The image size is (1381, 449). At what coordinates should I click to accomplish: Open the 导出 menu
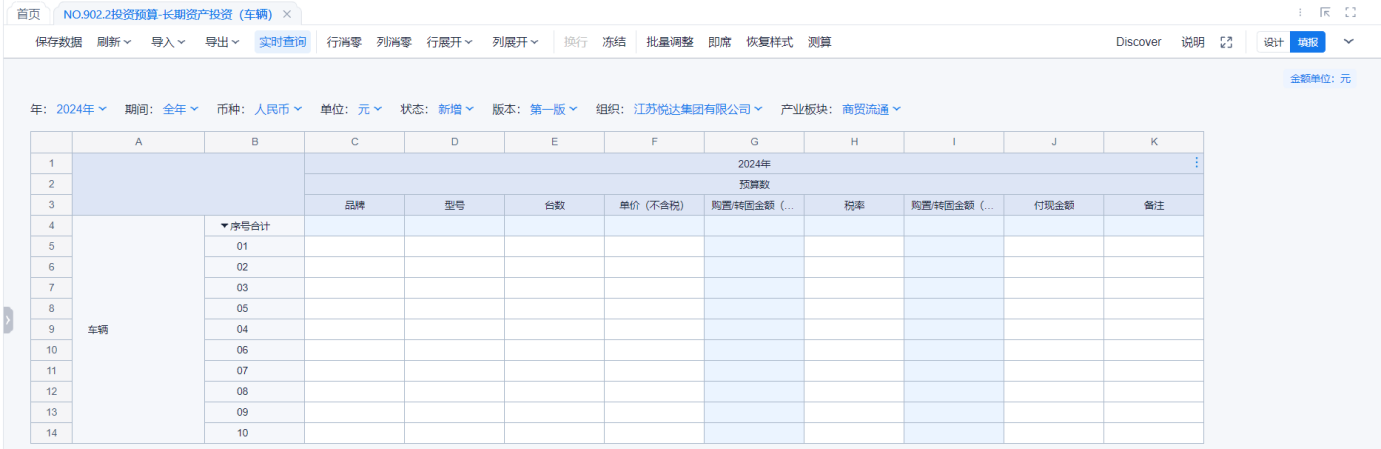point(222,42)
